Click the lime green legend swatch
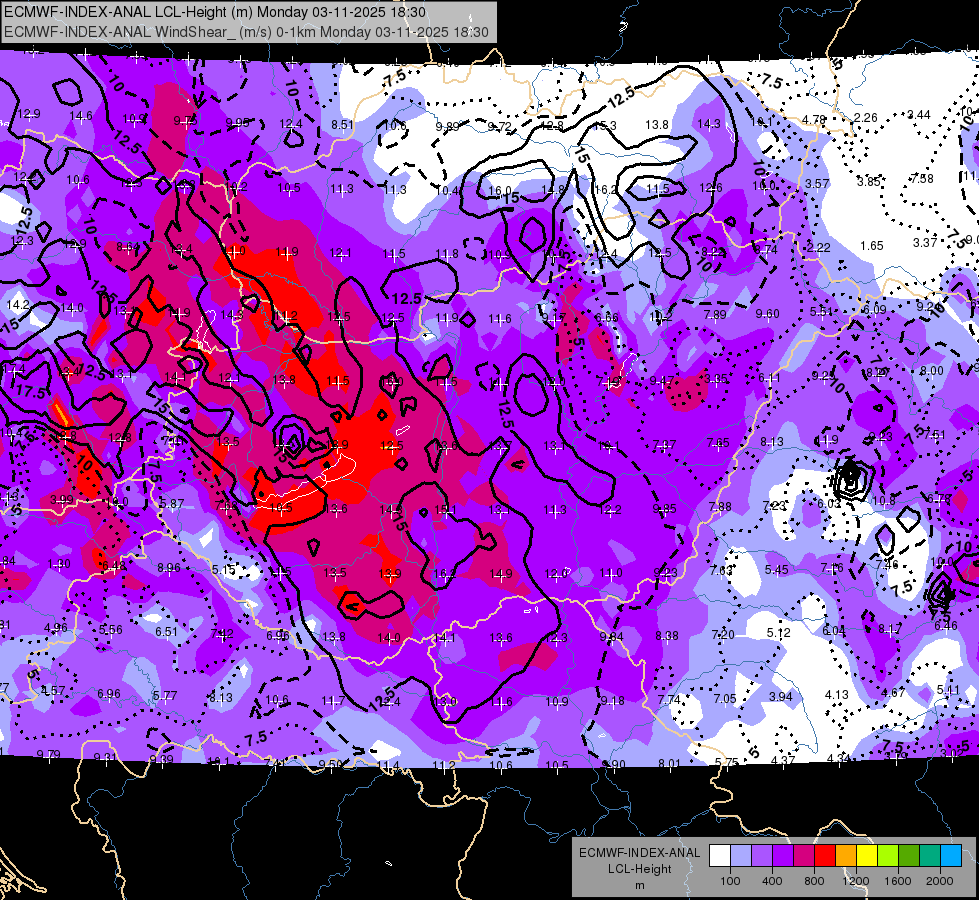 click(888, 856)
